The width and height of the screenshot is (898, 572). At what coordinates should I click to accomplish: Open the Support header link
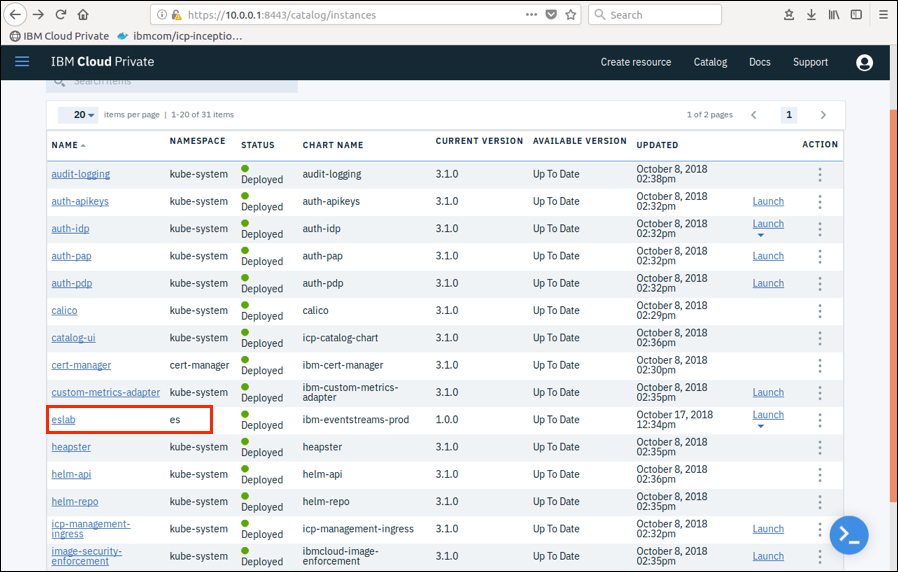pyautogui.click(x=810, y=62)
